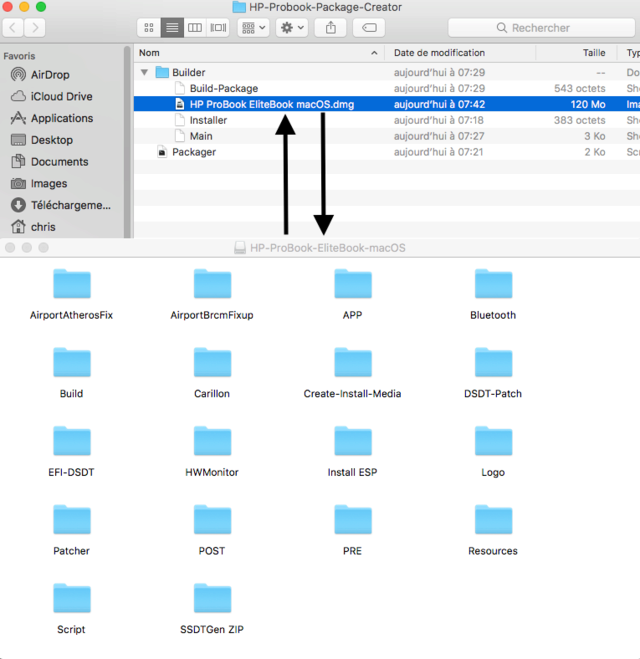
Task: Sort by the Taille column
Action: (x=576, y=53)
